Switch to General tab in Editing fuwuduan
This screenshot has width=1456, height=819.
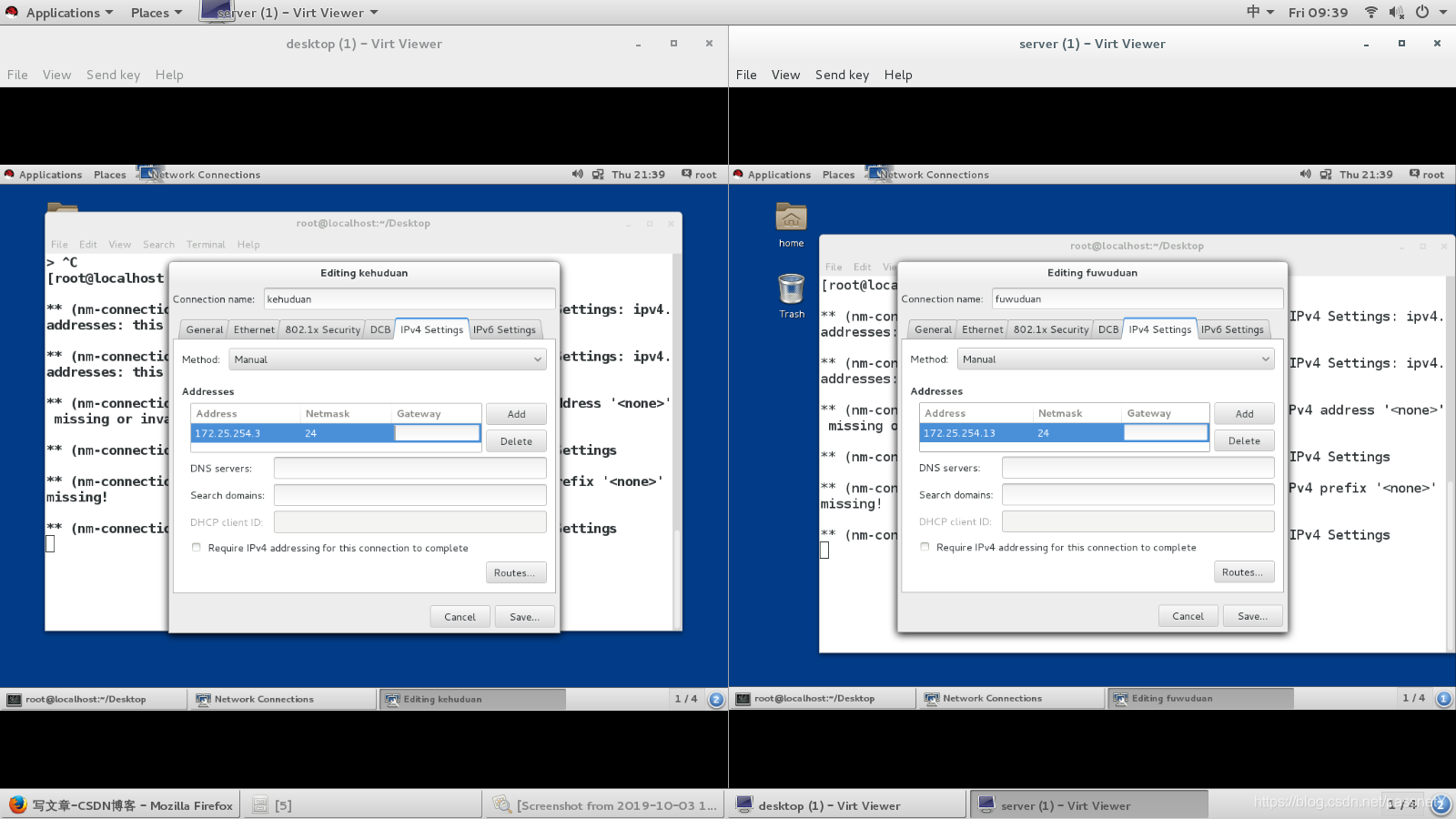pos(933,329)
